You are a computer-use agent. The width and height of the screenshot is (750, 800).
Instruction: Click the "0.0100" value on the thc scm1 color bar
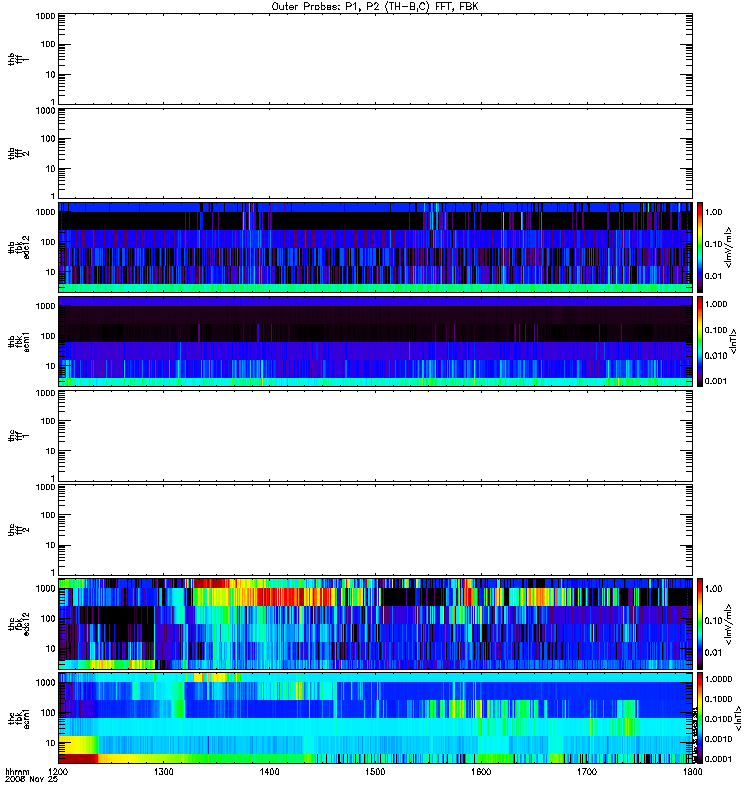click(718, 719)
